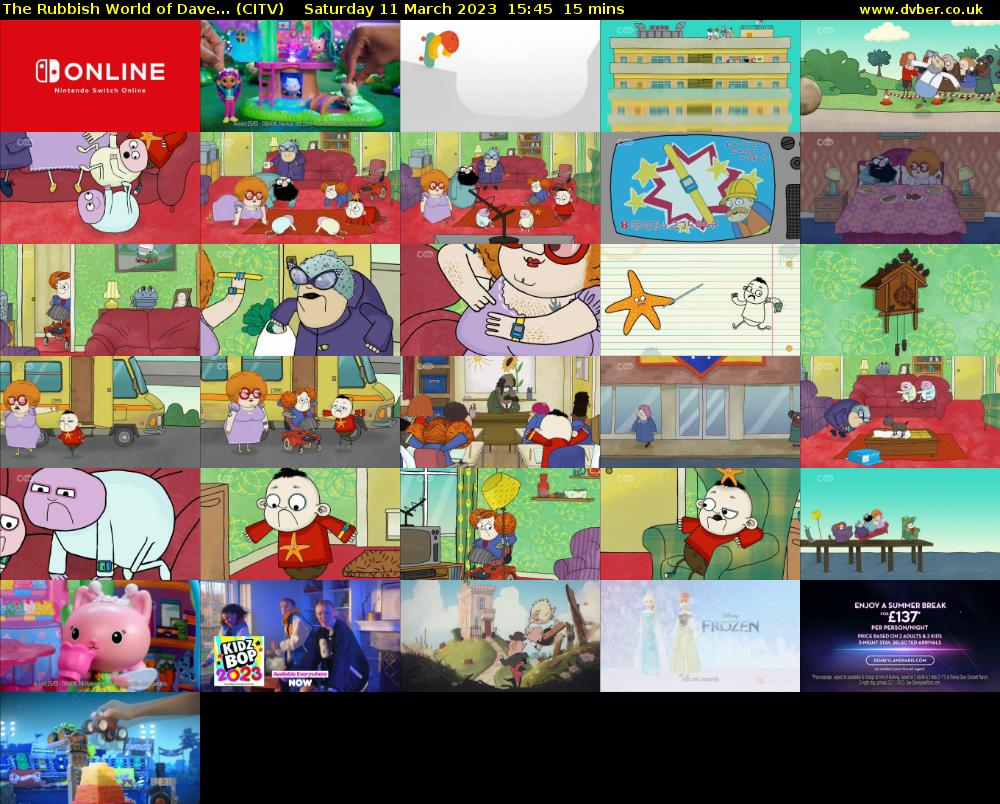Select the pink cat toy thumbnail

click(99, 636)
